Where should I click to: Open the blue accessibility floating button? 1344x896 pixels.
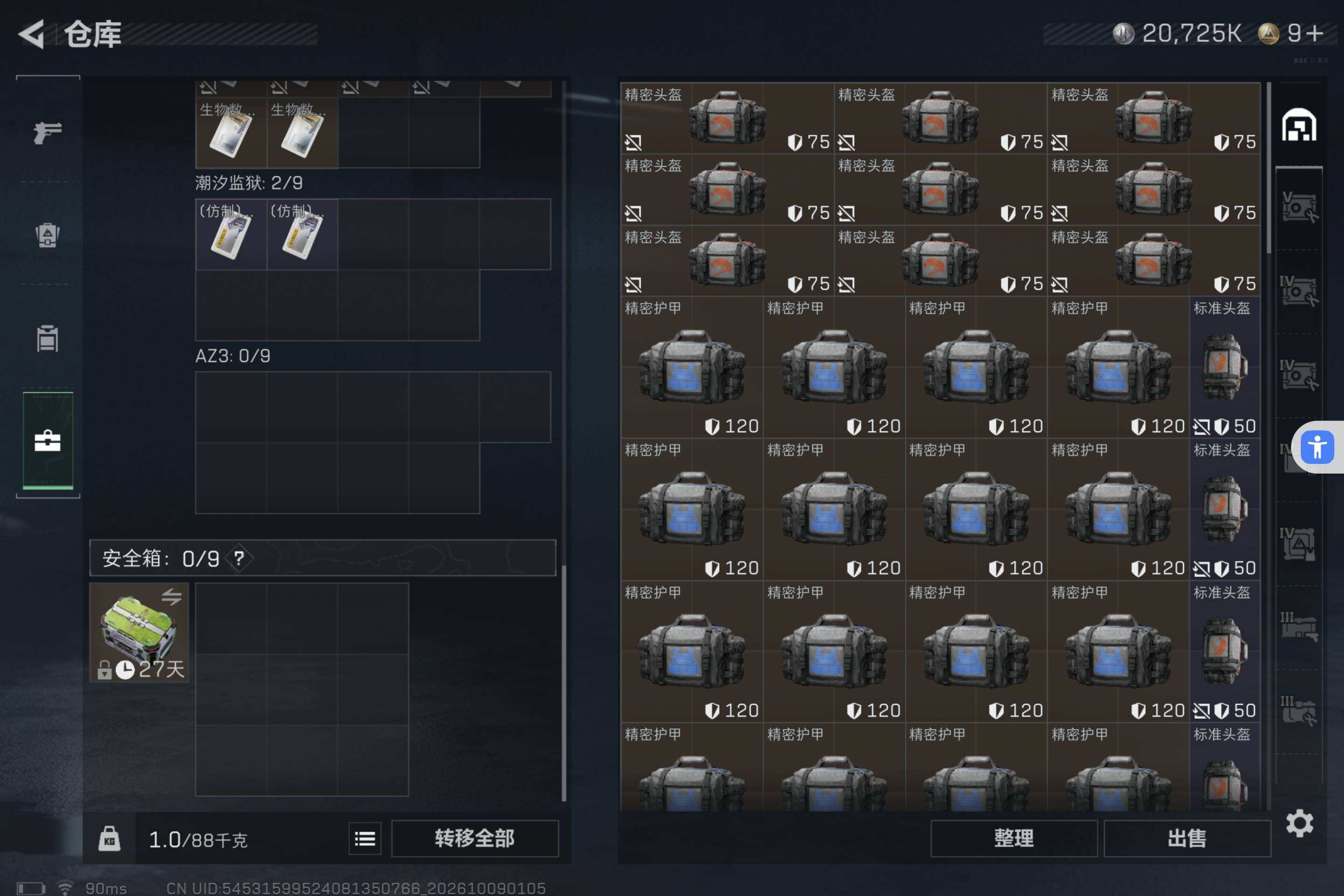(1317, 447)
